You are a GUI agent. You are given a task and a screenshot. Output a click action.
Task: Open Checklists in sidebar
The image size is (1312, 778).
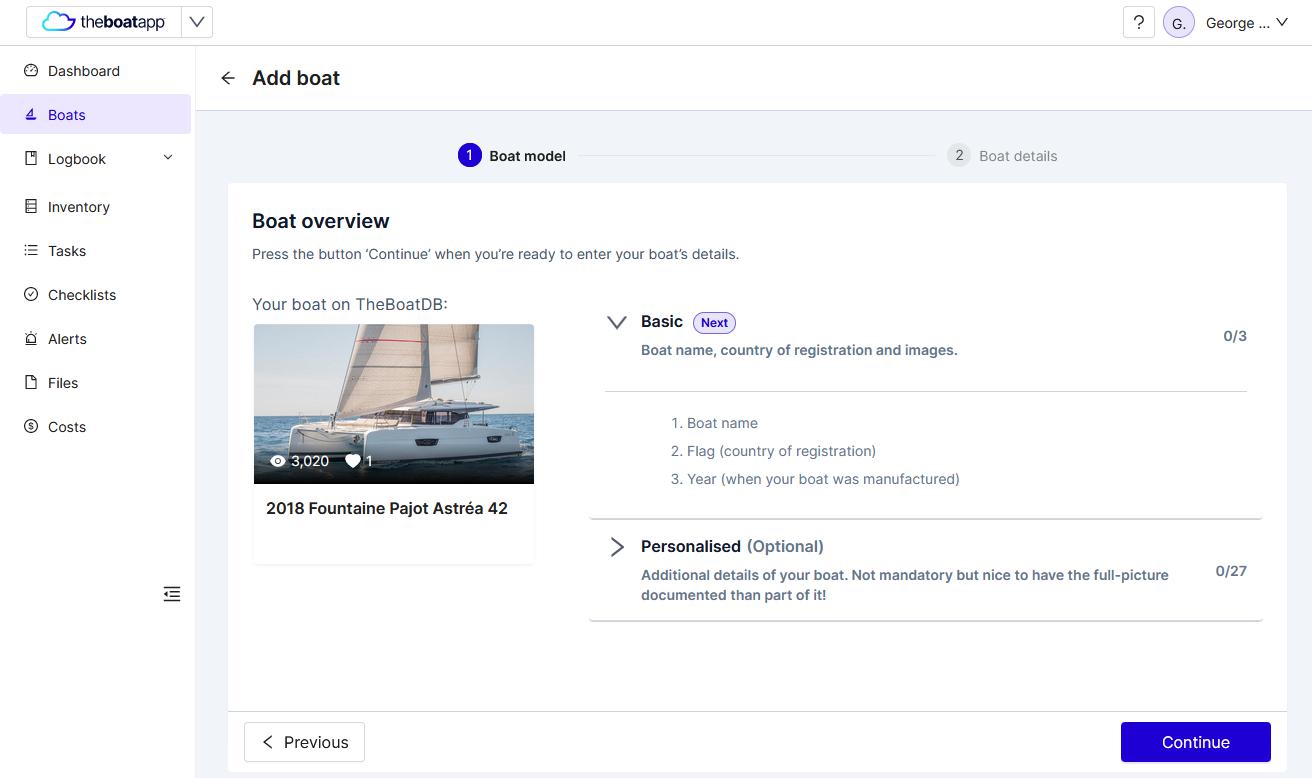pos(96,295)
